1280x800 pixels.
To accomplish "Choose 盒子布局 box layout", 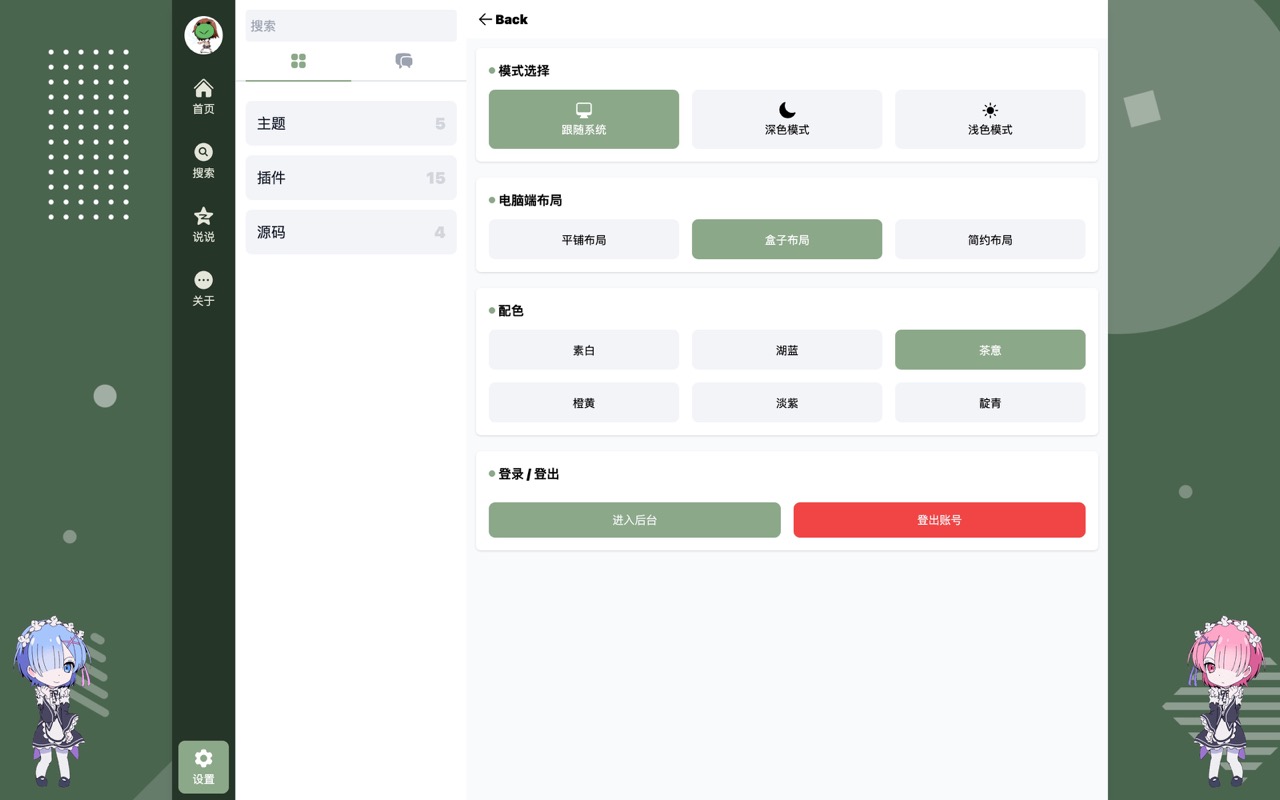I will click(x=787, y=239).
